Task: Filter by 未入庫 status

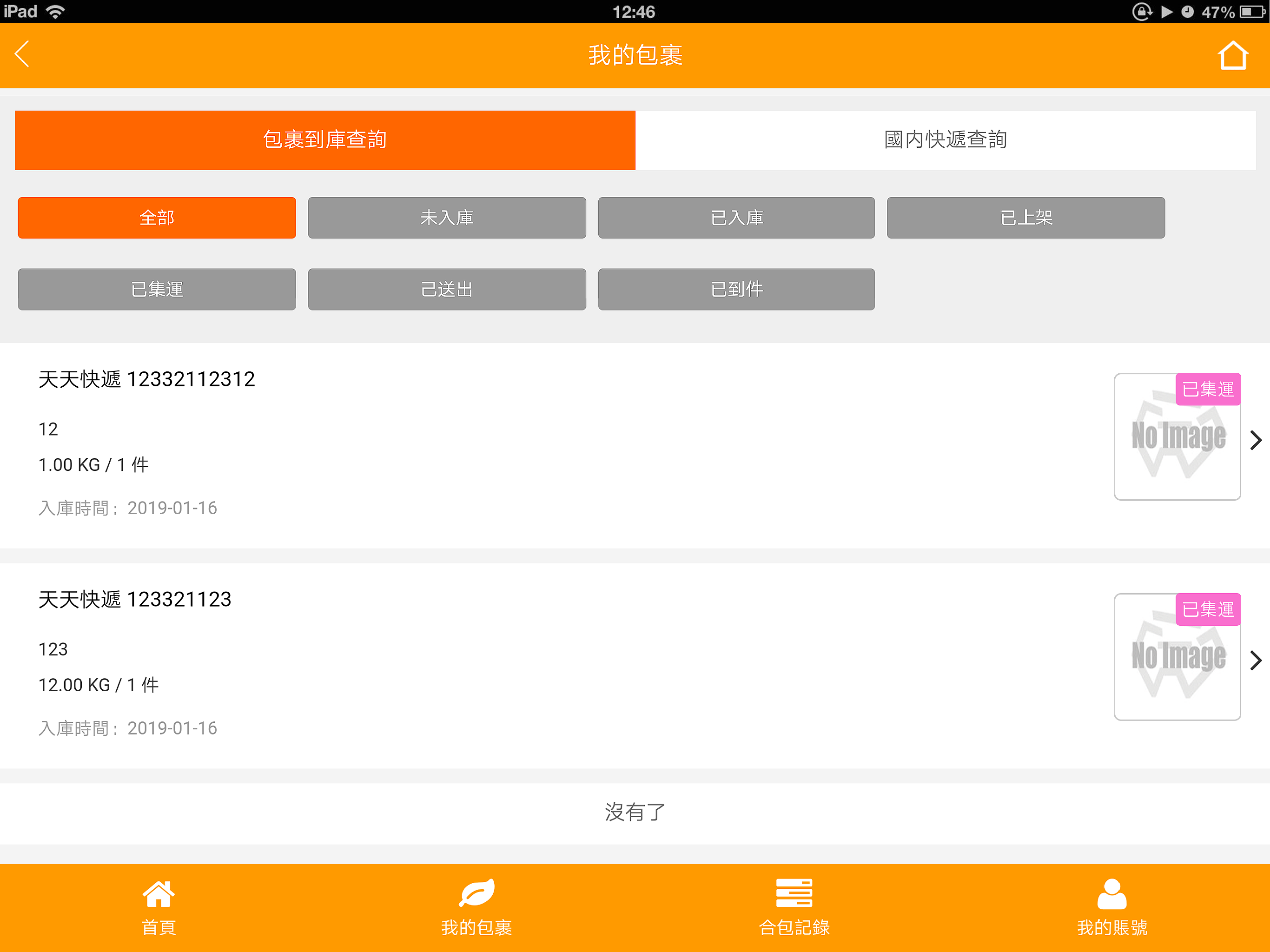Action: (447, 218)
